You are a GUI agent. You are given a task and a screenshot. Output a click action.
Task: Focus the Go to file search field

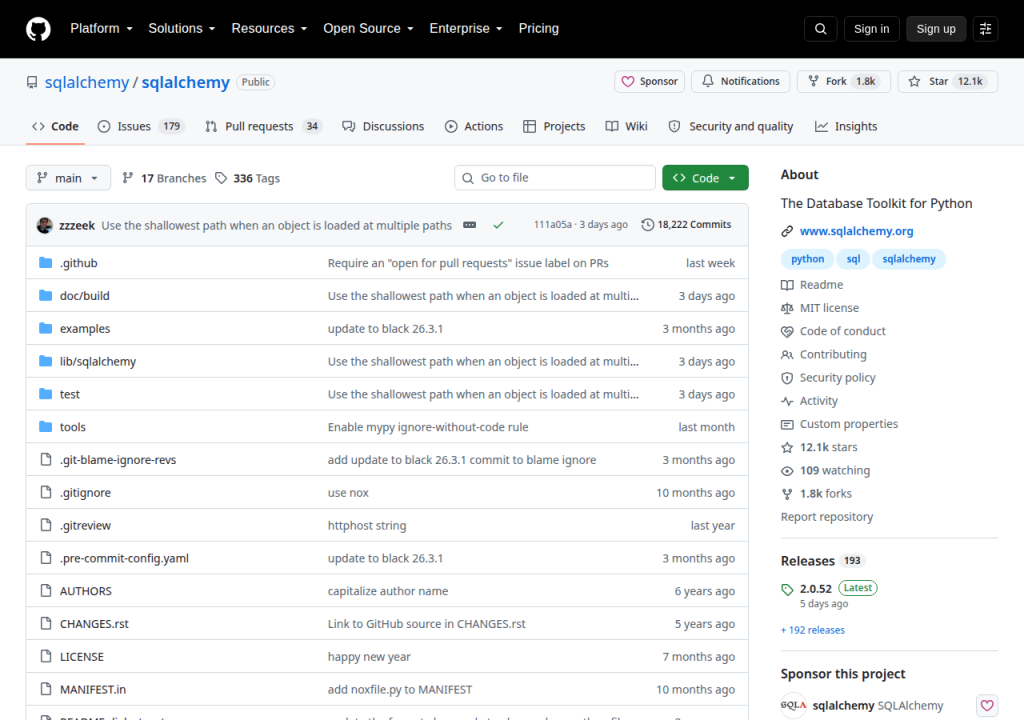point(554,178)
